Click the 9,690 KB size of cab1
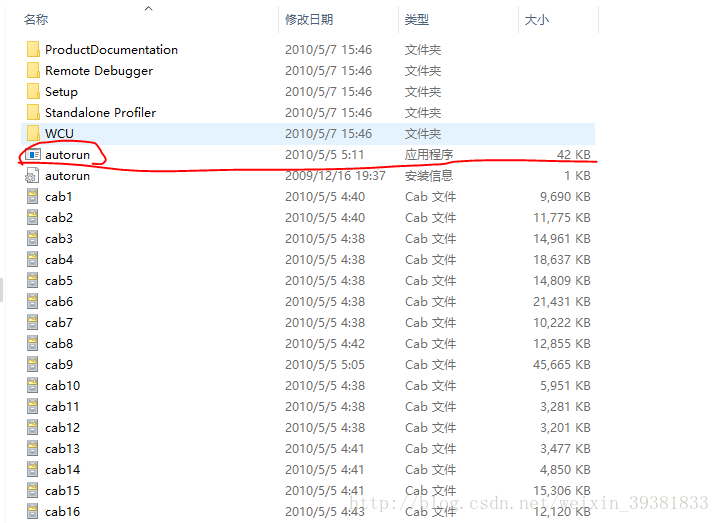This screenshot has width=720, height=523. [x=565, y=197]
